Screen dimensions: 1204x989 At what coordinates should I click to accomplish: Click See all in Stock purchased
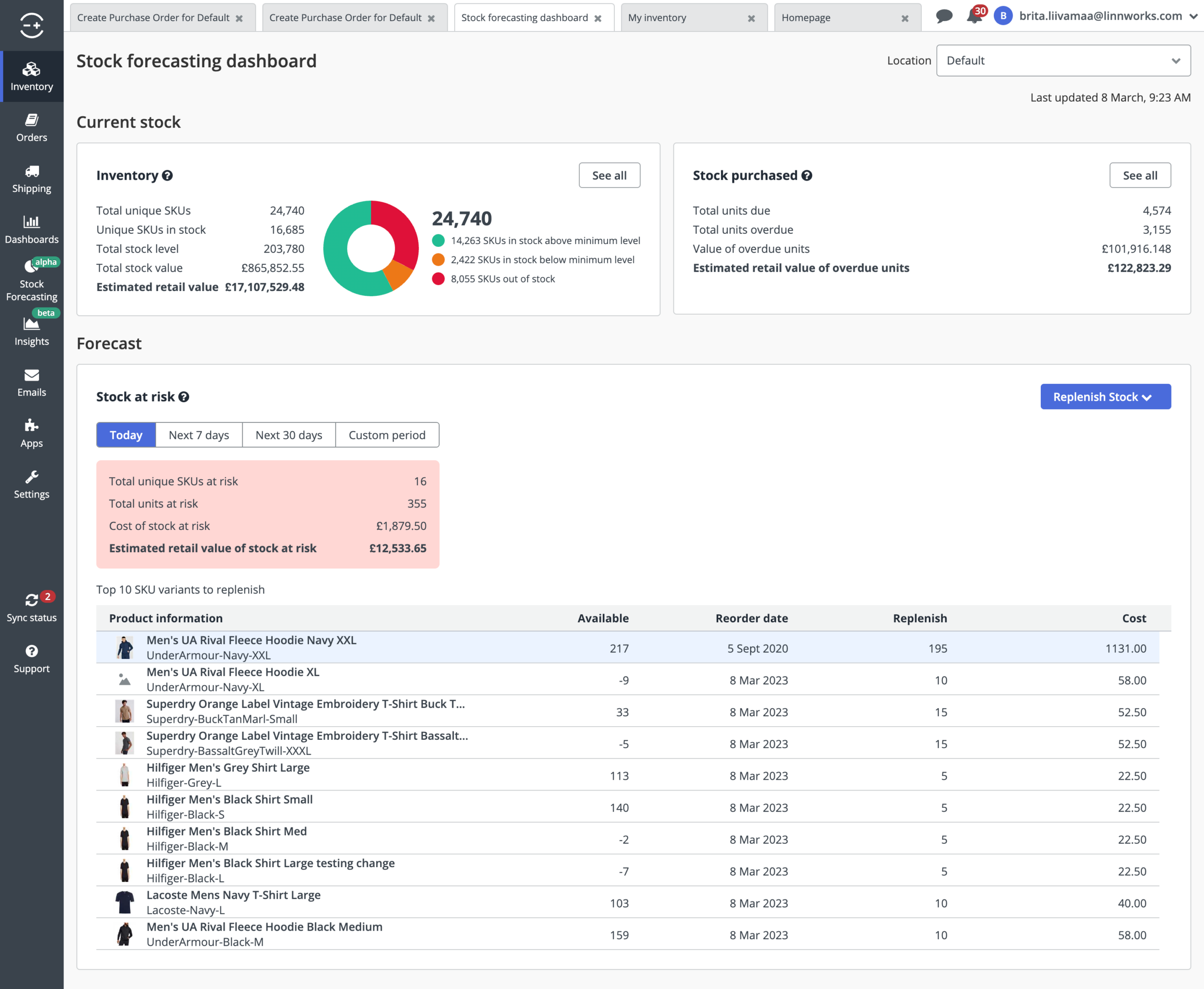click(x=1140, y=175)
